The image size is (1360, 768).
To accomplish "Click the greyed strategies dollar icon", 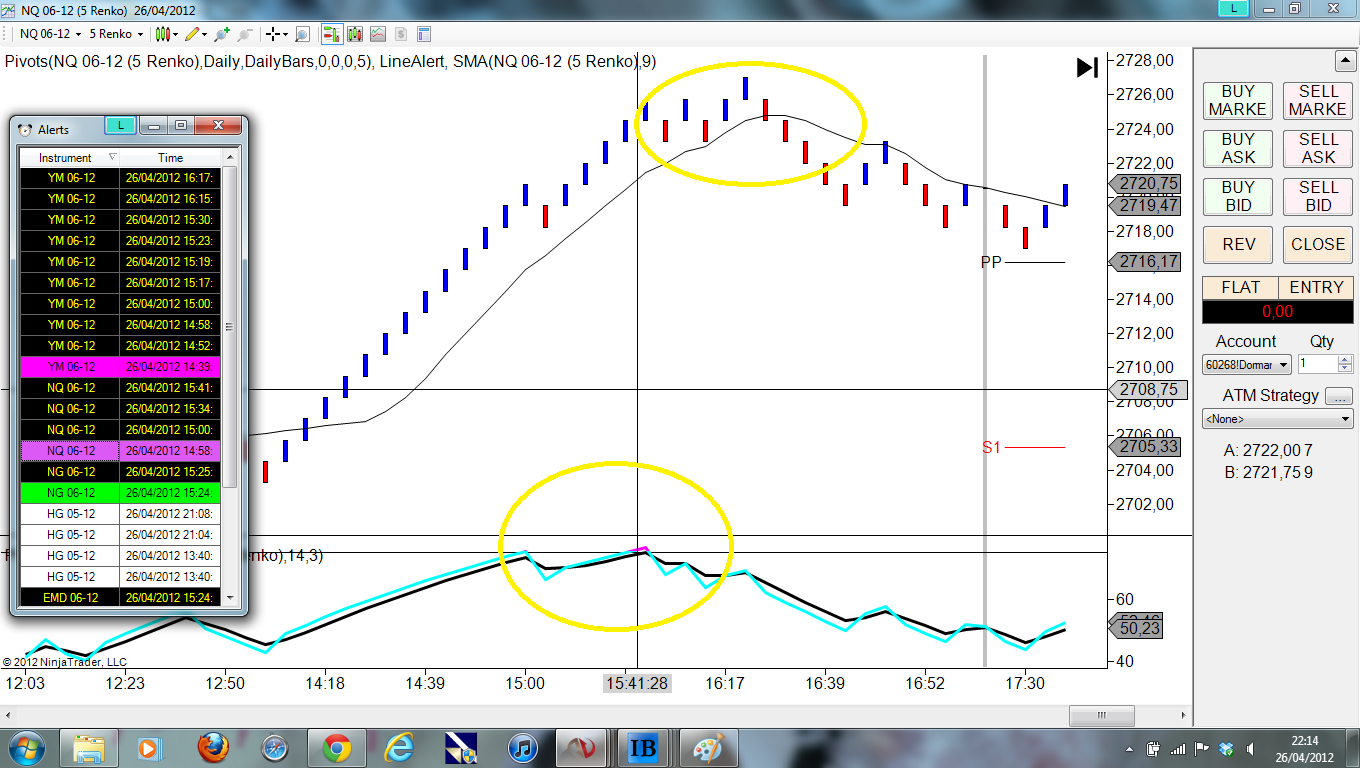I will [401, 34].
